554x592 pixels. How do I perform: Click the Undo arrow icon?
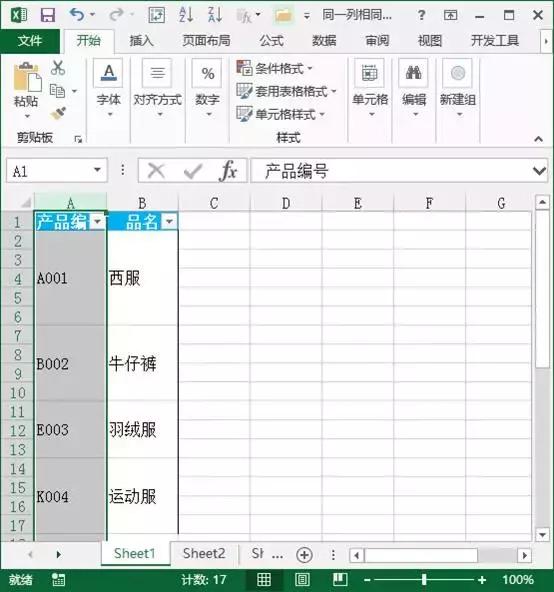pyautogui.click(x=77, y=15)
